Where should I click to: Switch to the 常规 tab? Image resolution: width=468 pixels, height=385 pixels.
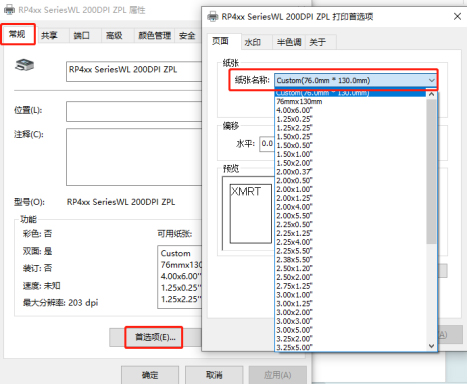click(18, 34)
